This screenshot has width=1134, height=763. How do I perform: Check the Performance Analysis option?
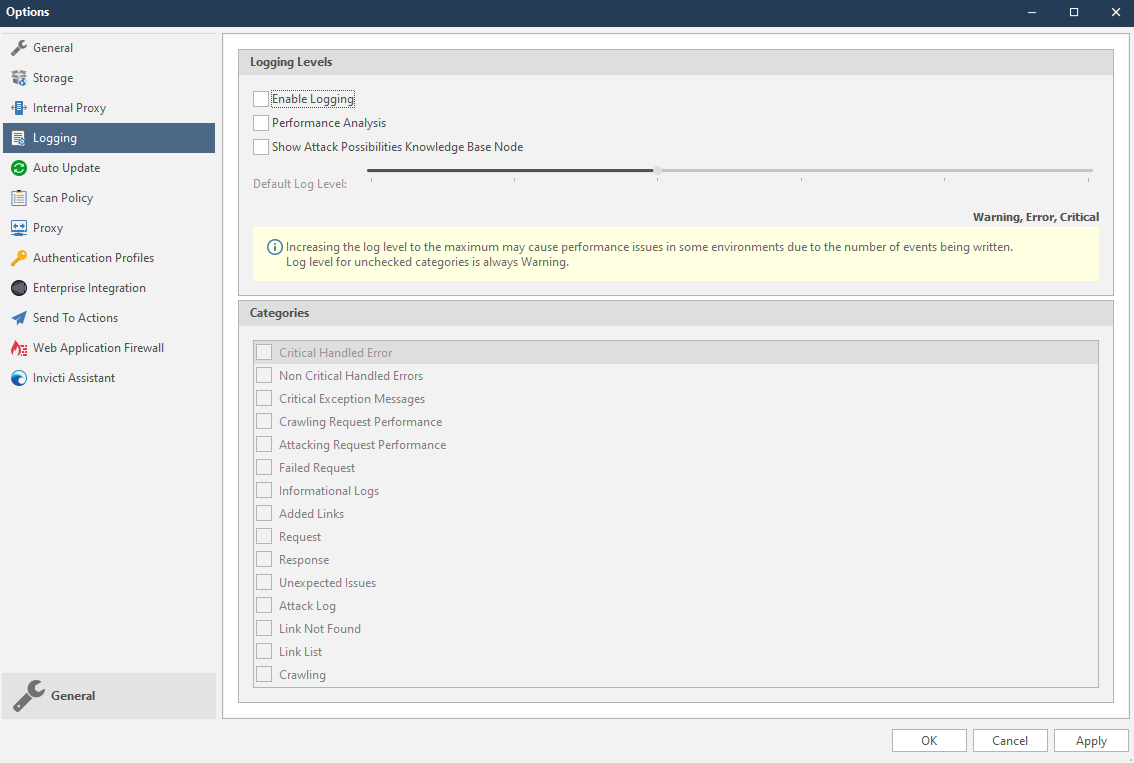(261, 122)
